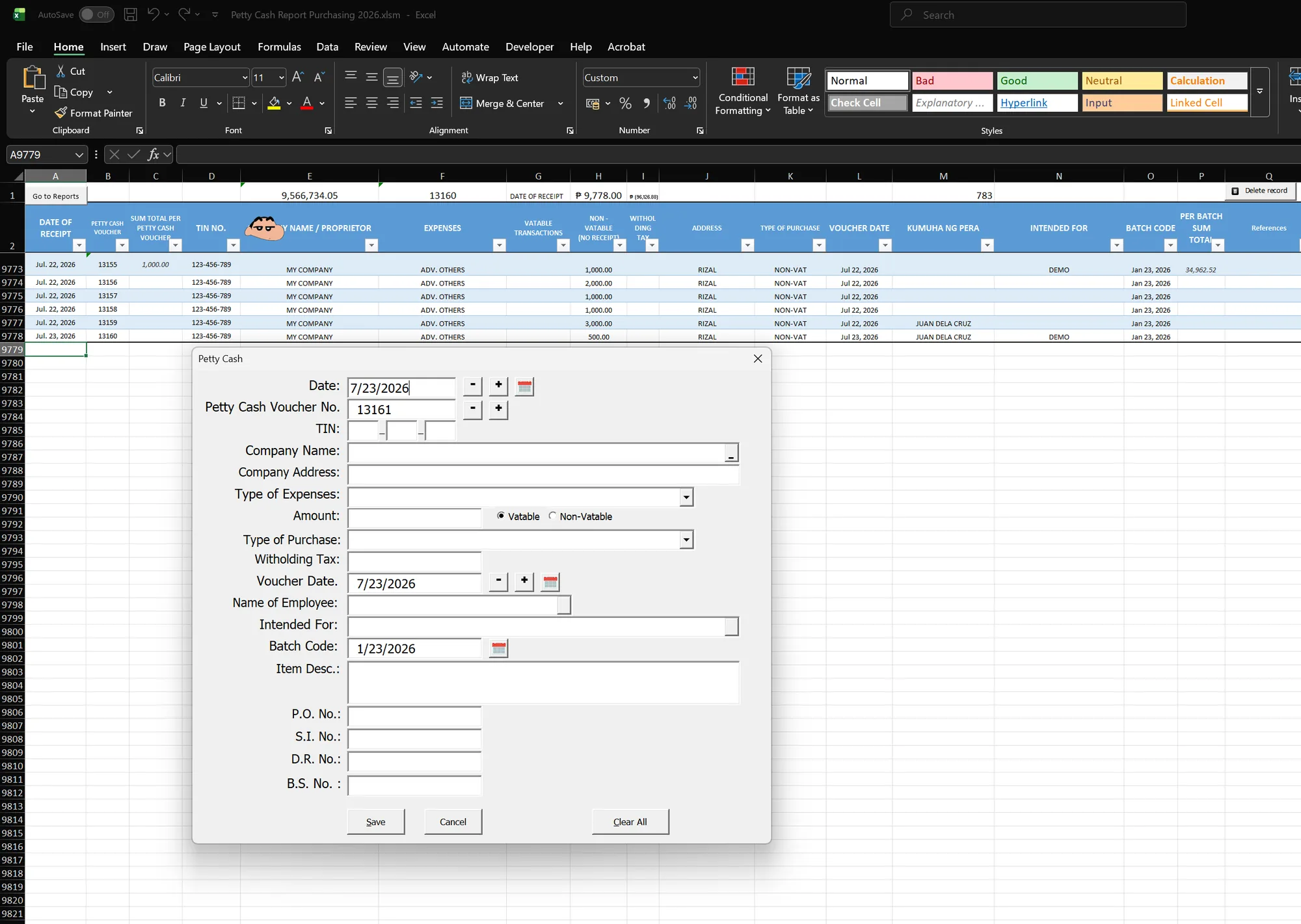Click the Paste clipboard icon
1301x924 pixels.
tap(33, 78)
